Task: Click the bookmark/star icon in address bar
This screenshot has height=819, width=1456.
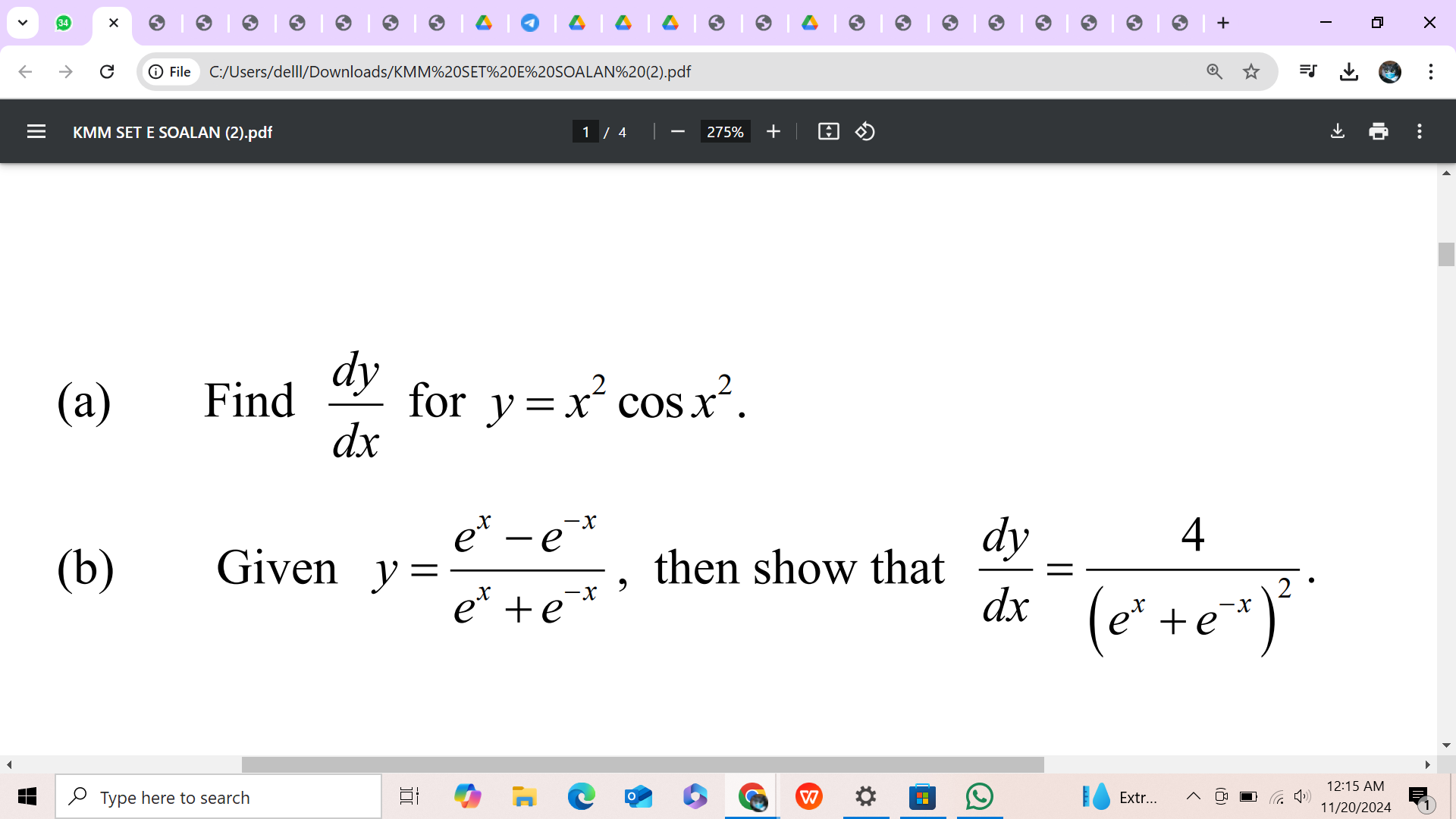Action: [x=1251, y=71]
